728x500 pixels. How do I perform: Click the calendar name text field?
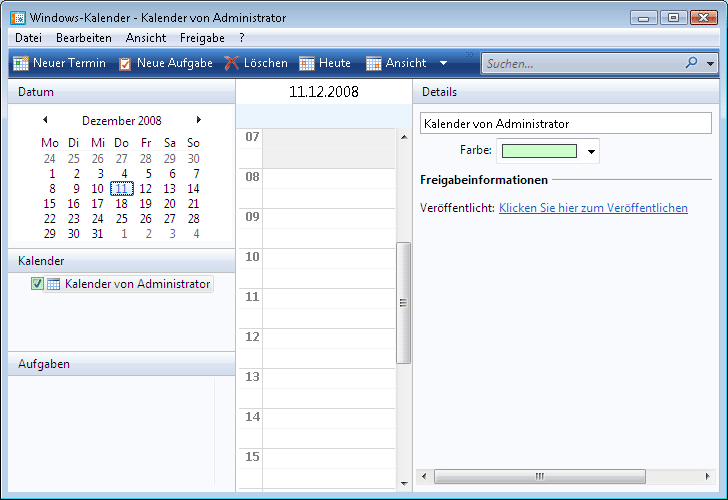tap(566, 124)
